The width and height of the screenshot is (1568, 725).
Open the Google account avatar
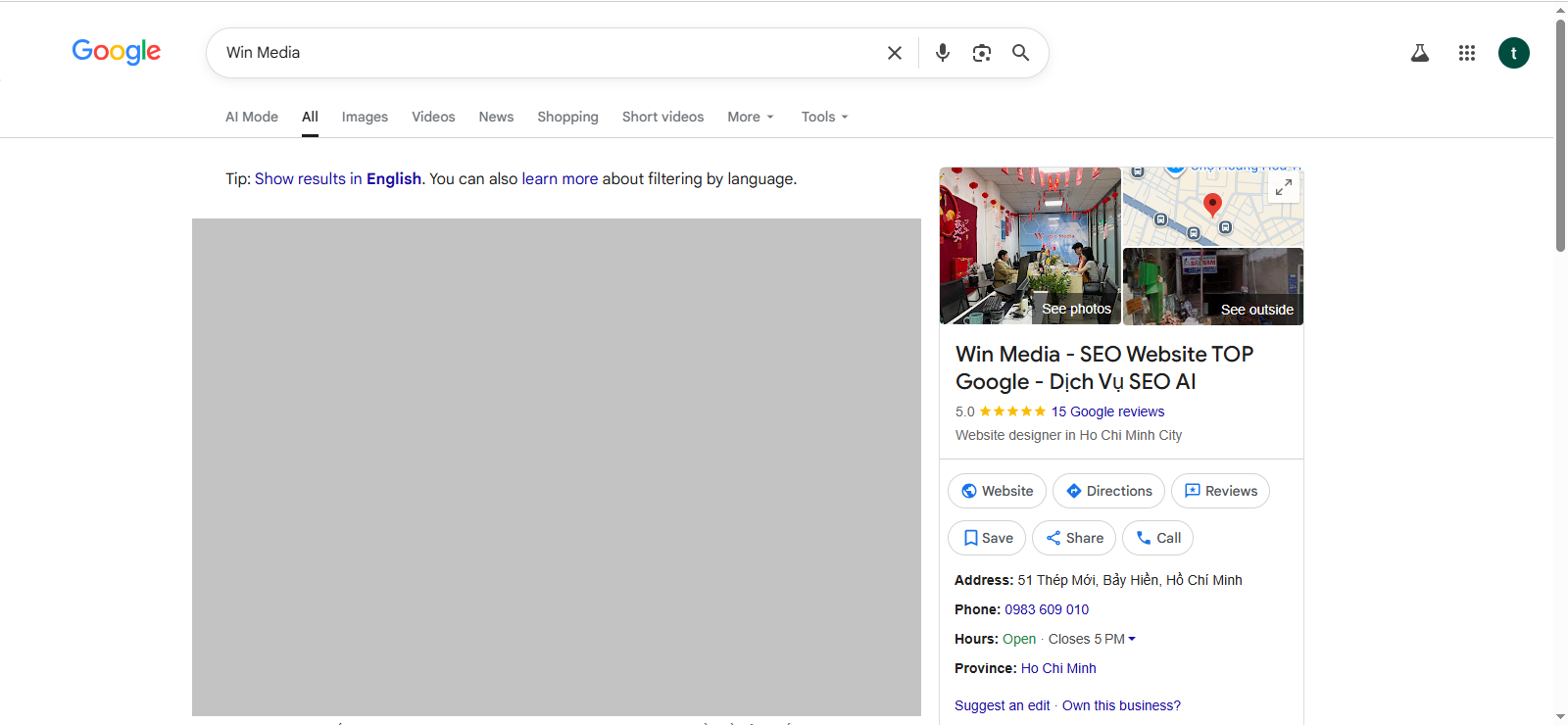point(1513,53)
